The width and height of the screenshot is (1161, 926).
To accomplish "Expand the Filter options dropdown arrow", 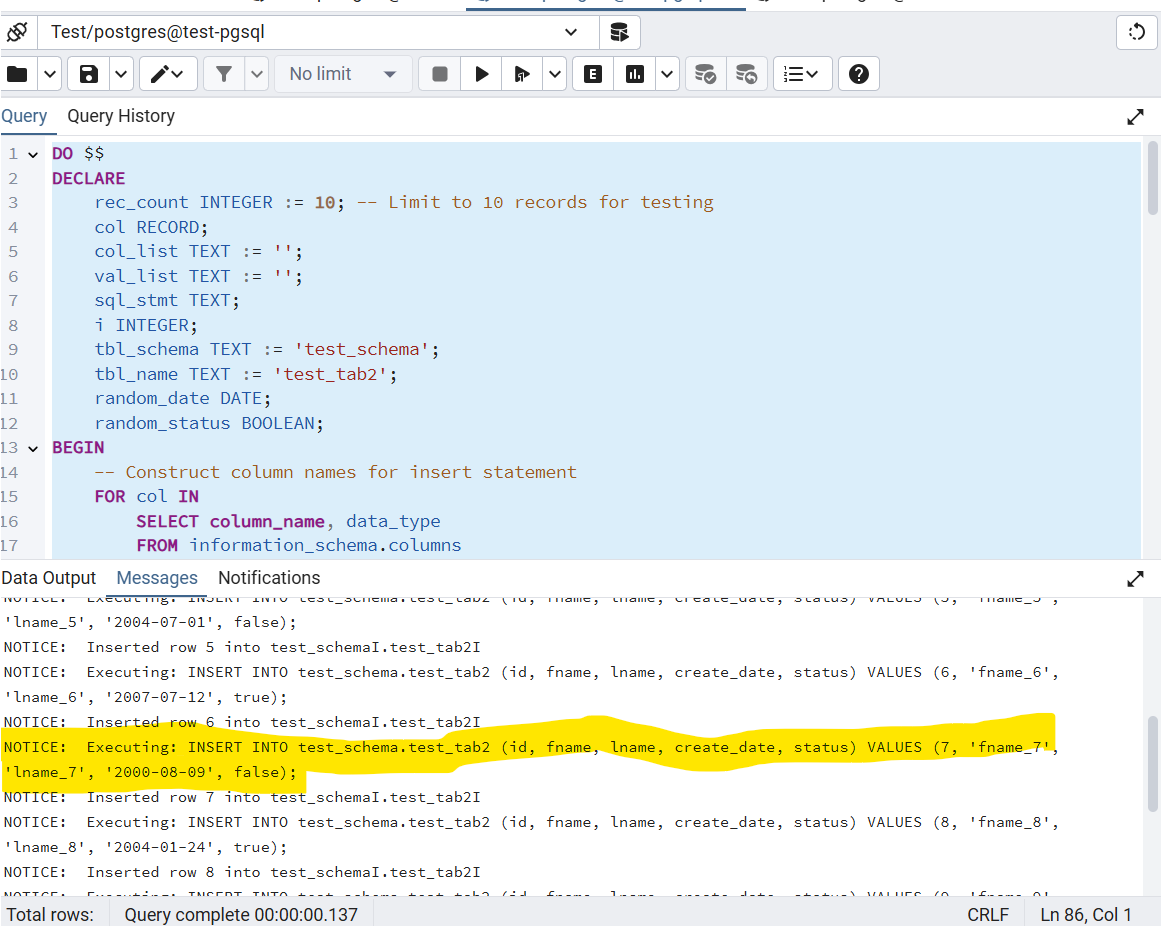I will [x=257, y=74].
